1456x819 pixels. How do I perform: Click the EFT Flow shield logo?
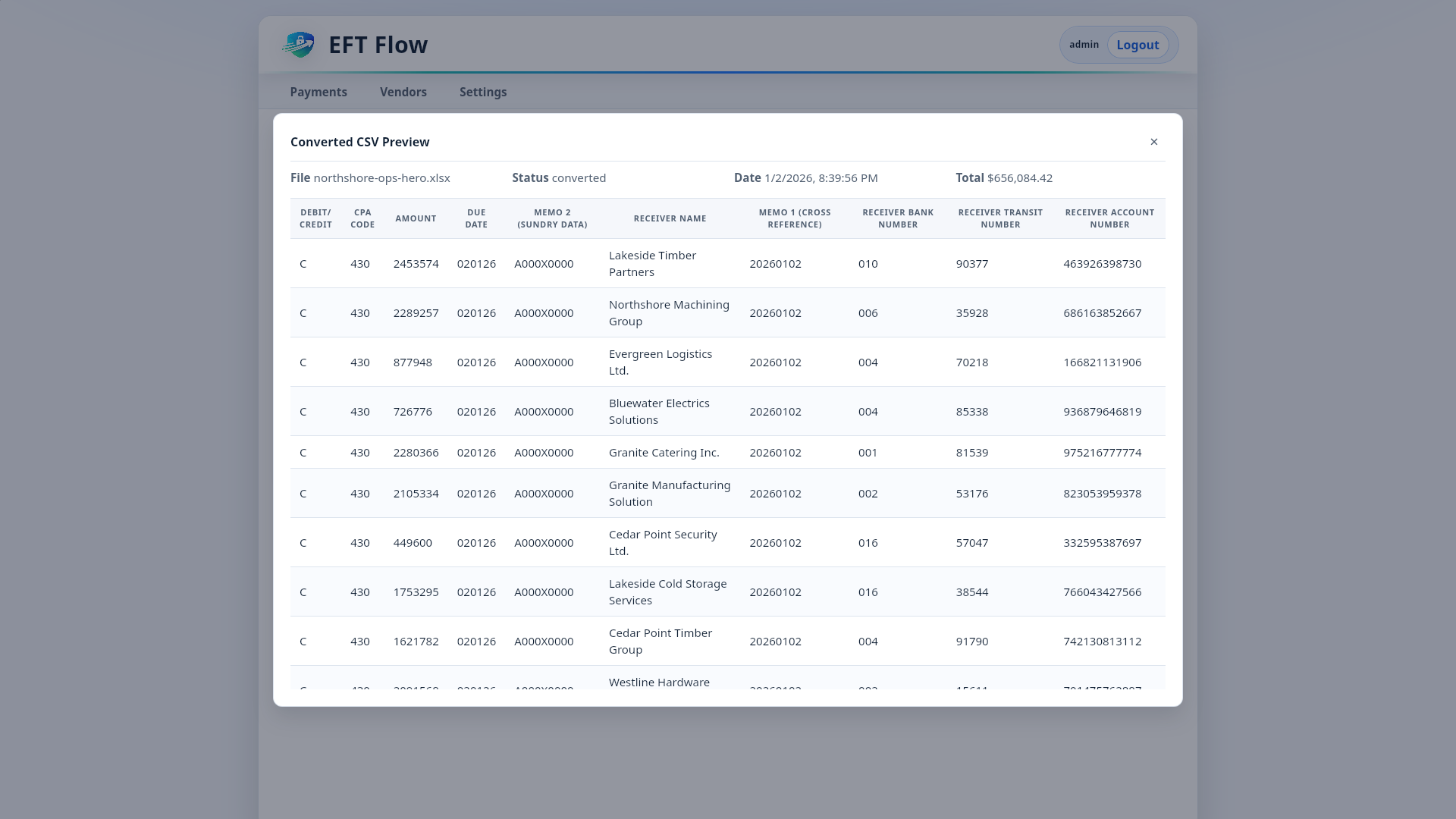(x=298, y=45)
